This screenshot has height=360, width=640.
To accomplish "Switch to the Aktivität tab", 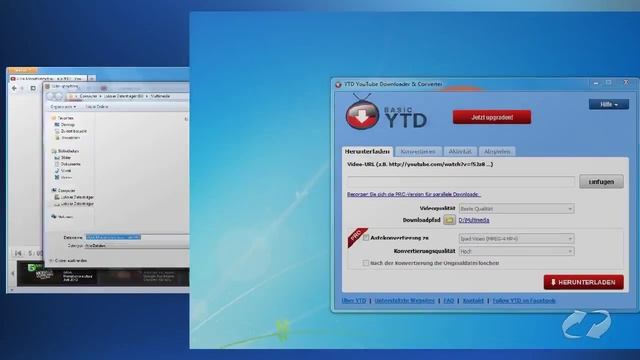I will coord(460,151).
